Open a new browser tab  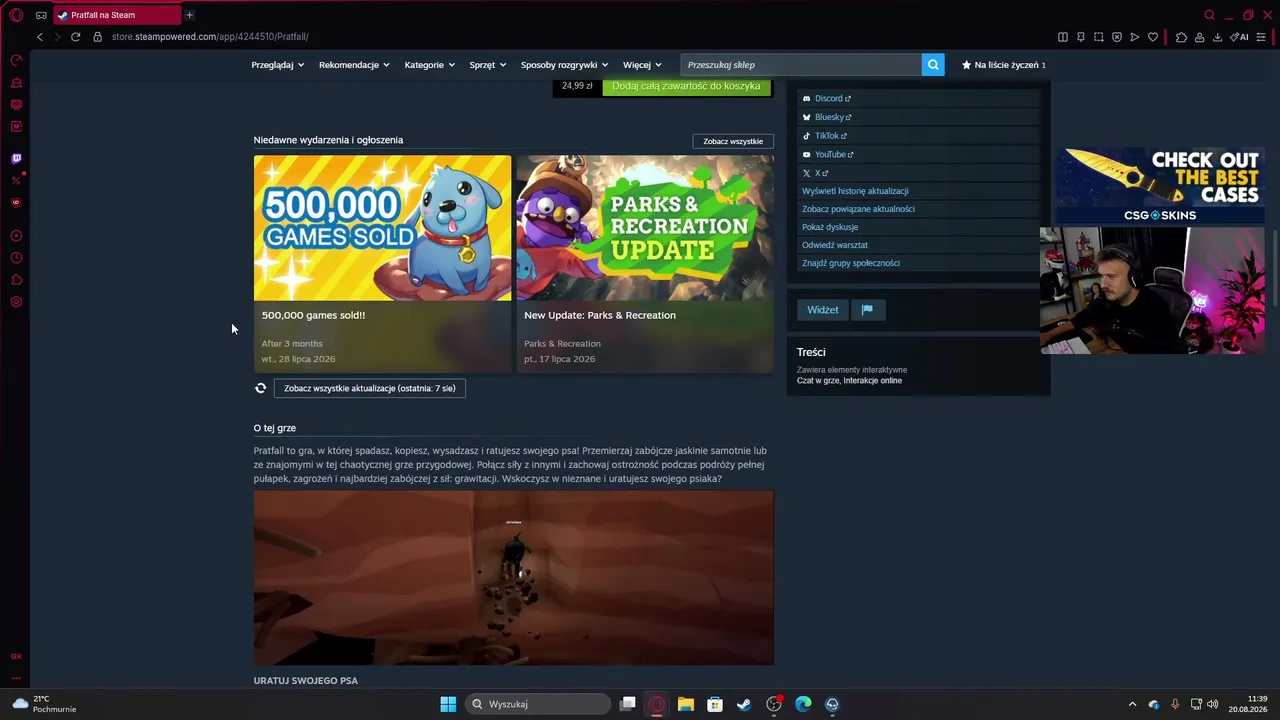click(189, 15)
